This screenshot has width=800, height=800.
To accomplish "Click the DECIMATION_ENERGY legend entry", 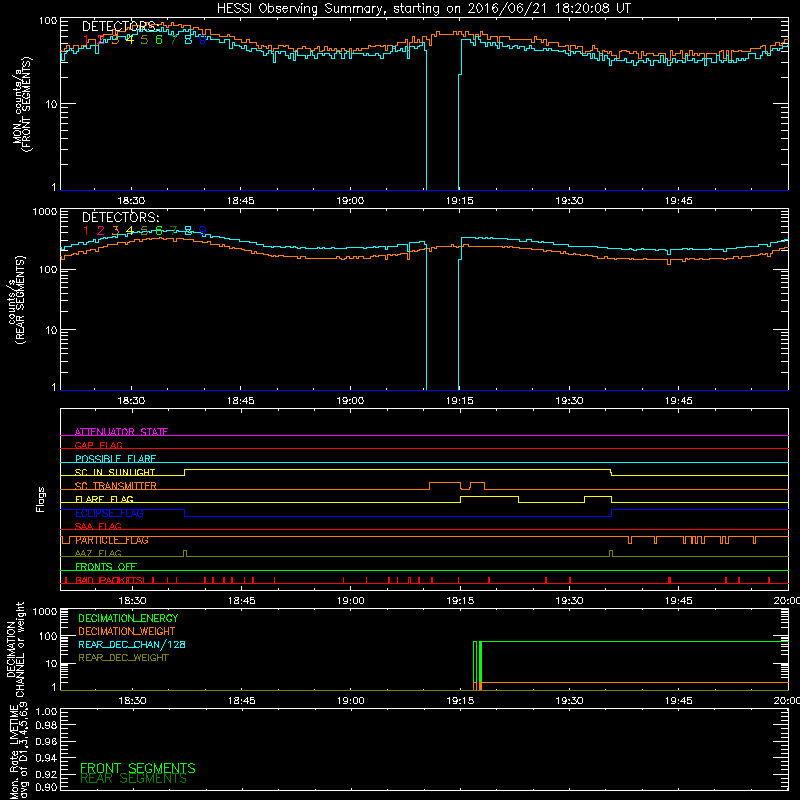I will tap(128, 618).
